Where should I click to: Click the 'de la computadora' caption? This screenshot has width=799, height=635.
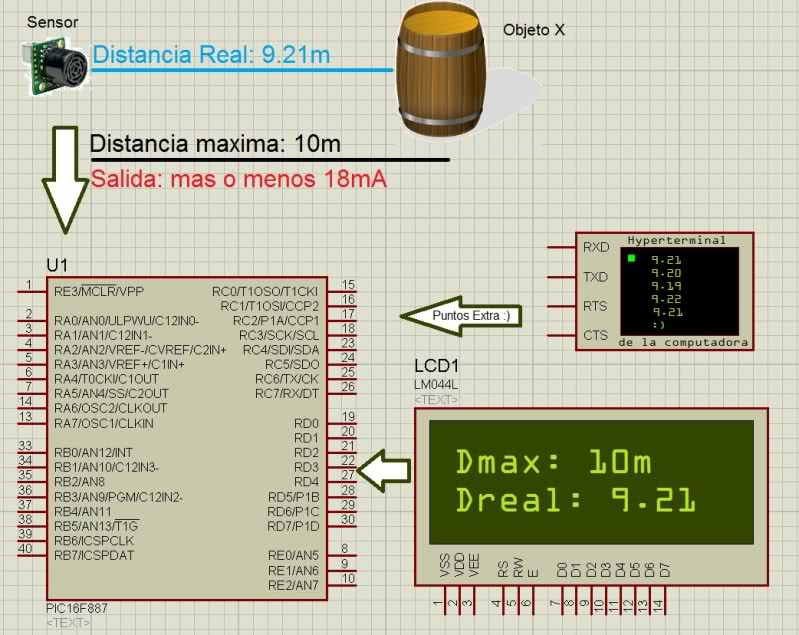point(683,342)
